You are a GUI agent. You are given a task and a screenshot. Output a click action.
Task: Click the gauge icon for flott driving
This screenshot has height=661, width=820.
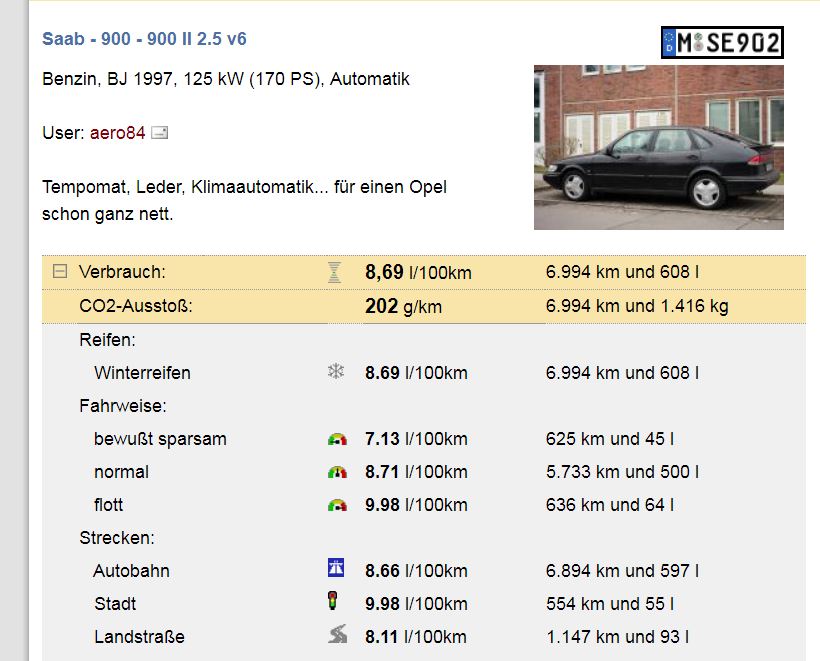click(337, 505)
